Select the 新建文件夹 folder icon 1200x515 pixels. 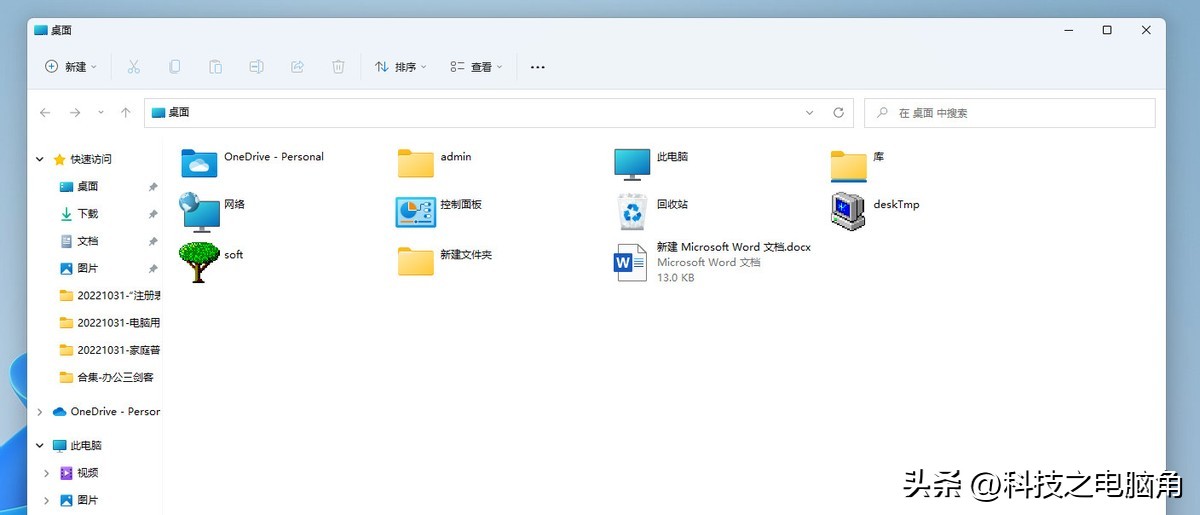click(x=416, y=261)
